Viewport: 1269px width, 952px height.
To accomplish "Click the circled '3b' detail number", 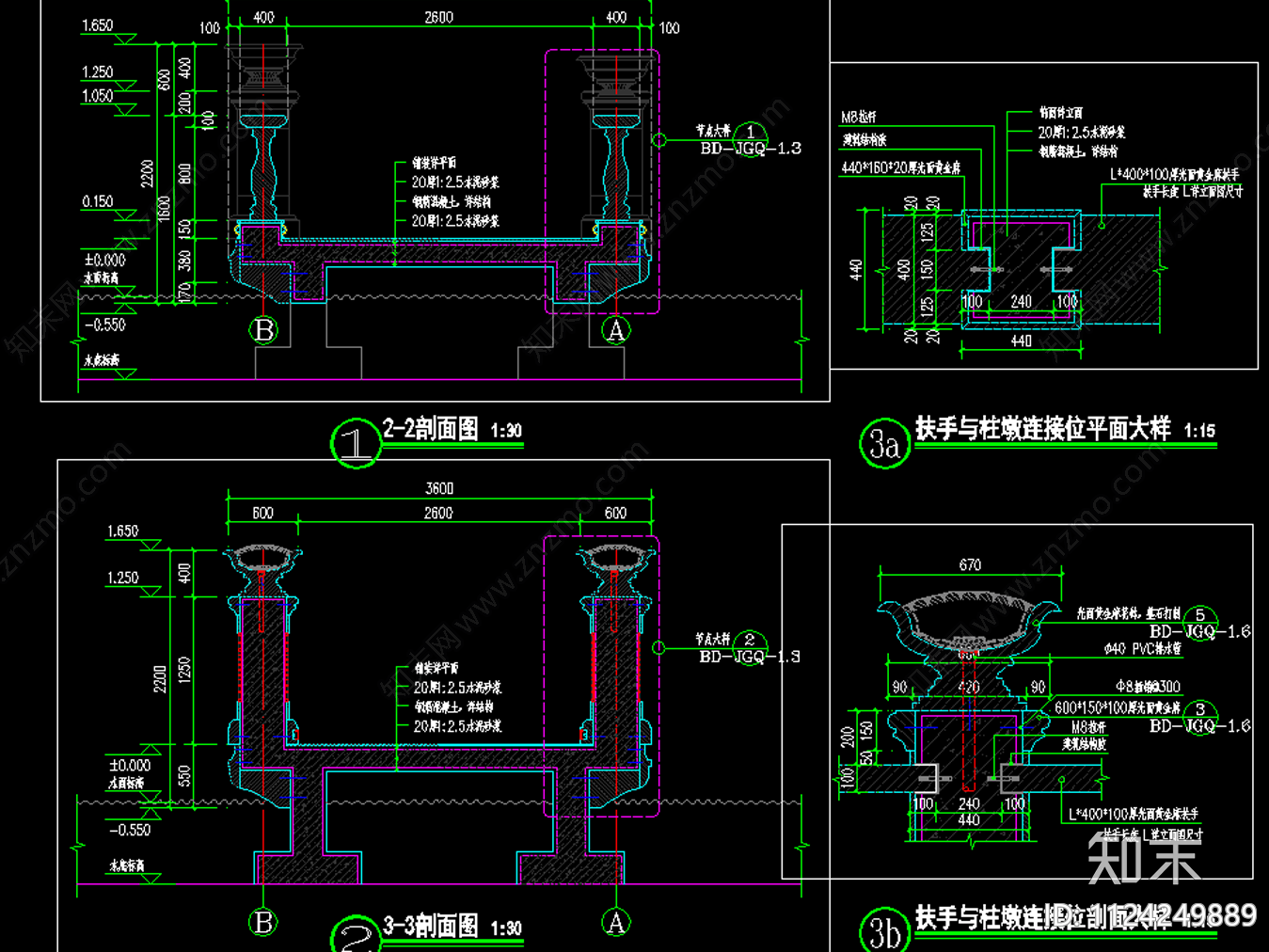I will click(884, 931).
